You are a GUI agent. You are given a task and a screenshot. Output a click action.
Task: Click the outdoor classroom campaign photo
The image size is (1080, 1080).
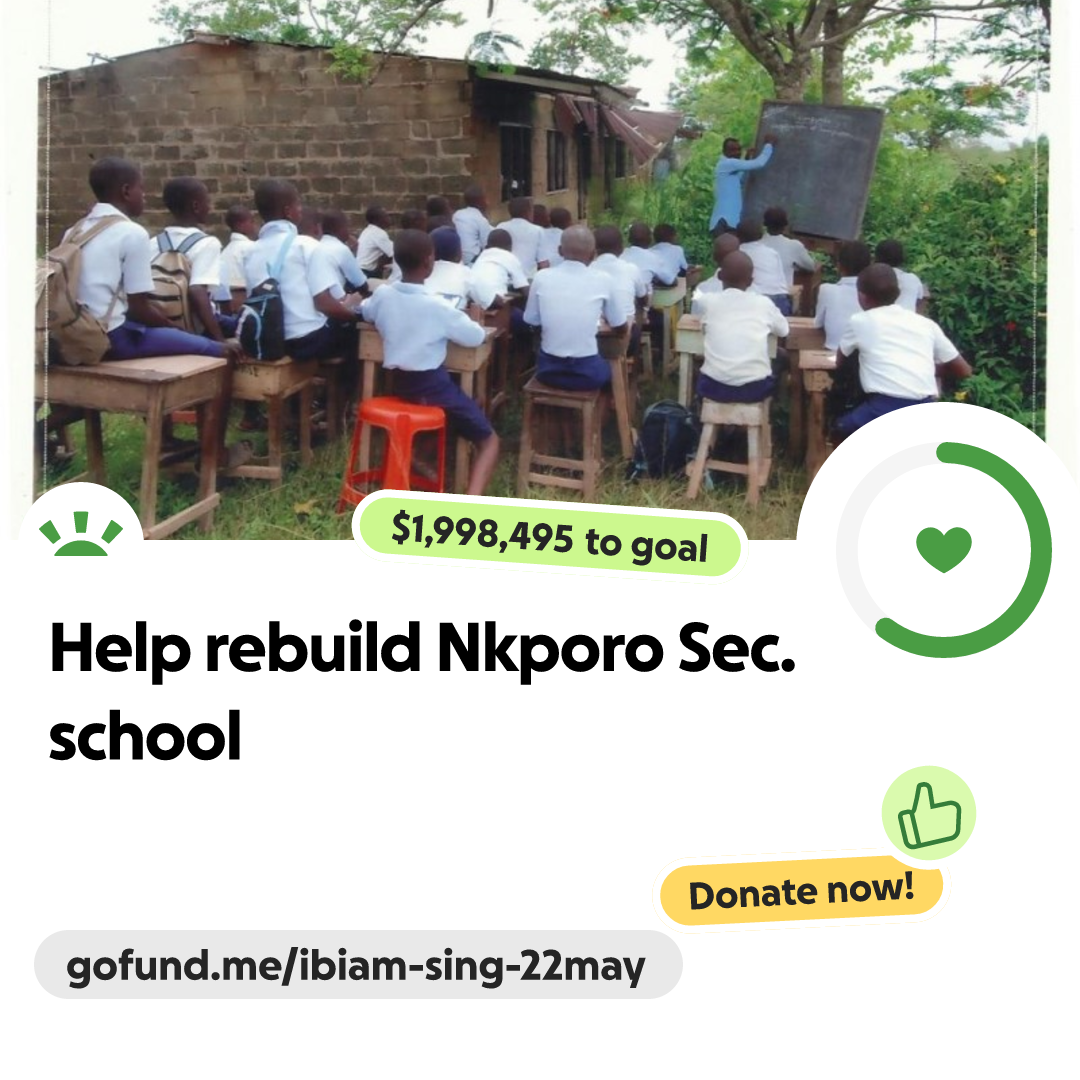coord(541,269)
